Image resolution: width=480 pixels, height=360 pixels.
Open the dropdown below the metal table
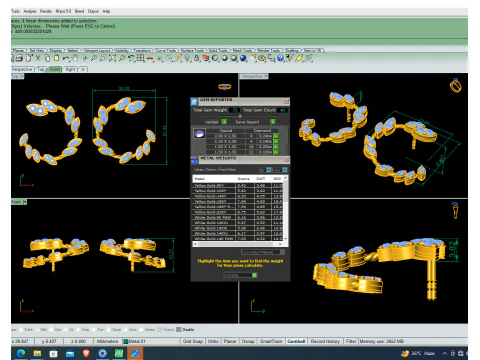tap(263, 252)
